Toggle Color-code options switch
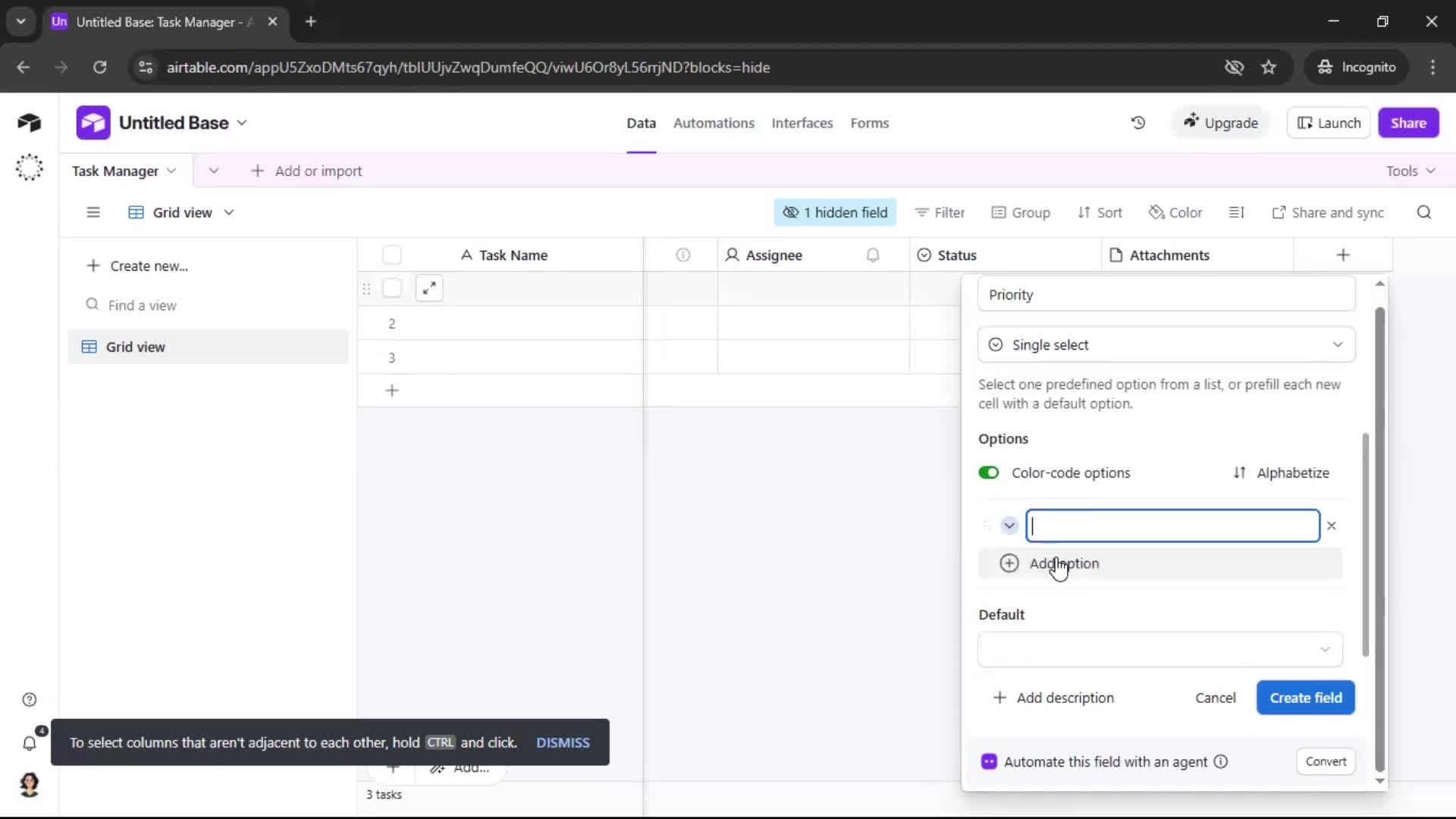The height and width of the screenshot is (819, 1456). click(x=989, y=472)
